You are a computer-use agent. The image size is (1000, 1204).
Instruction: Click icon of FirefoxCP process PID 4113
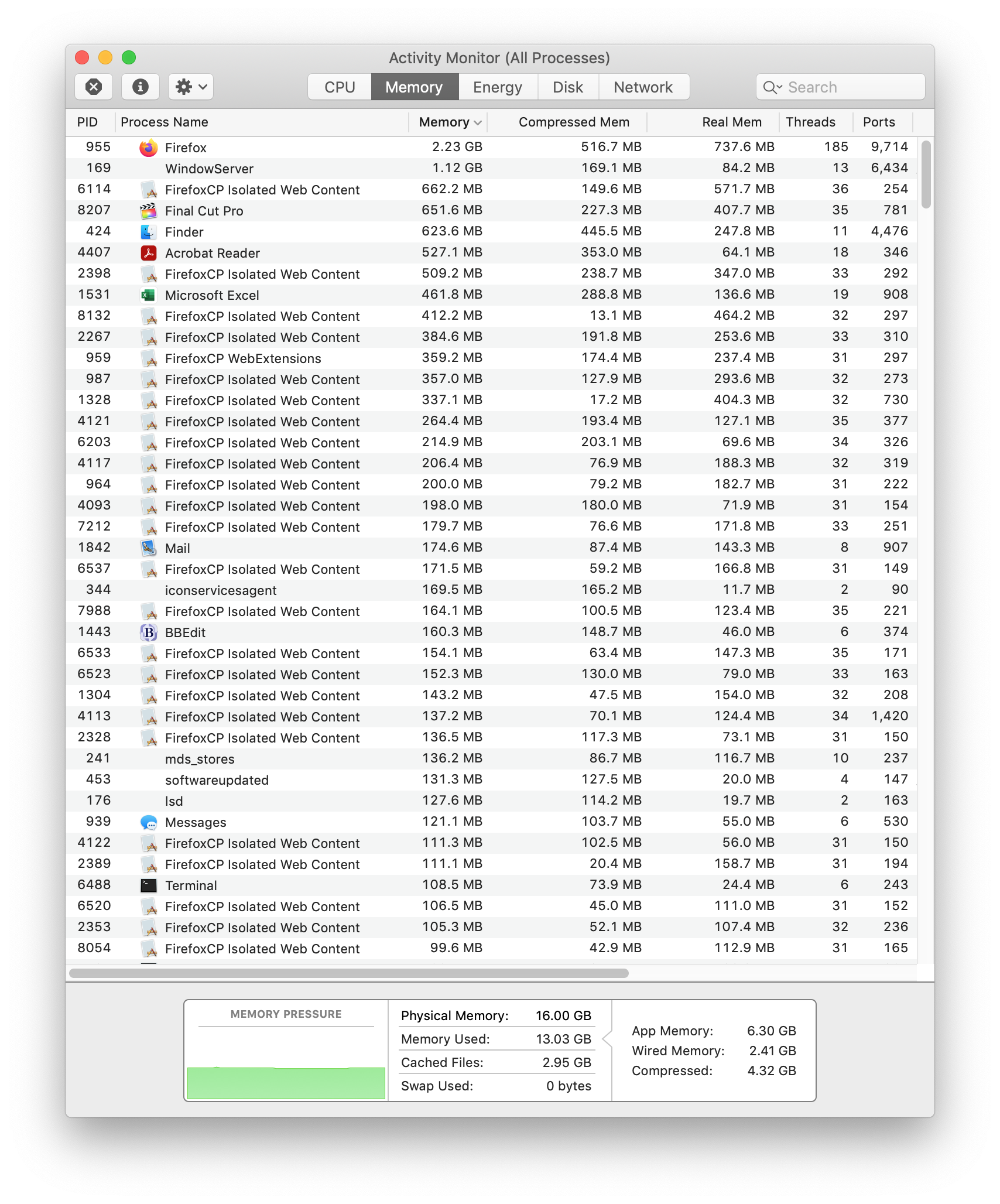click(x=149, y=717)
